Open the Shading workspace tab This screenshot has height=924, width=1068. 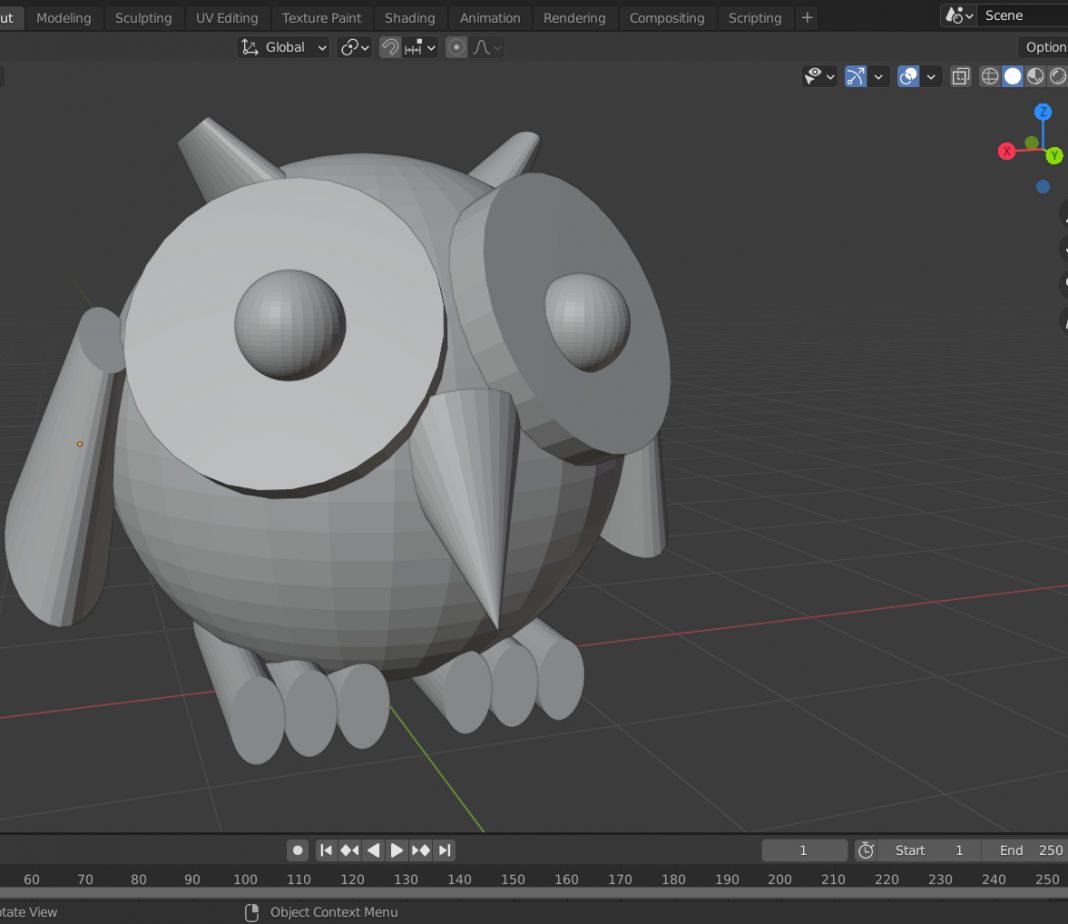[410, 18]
